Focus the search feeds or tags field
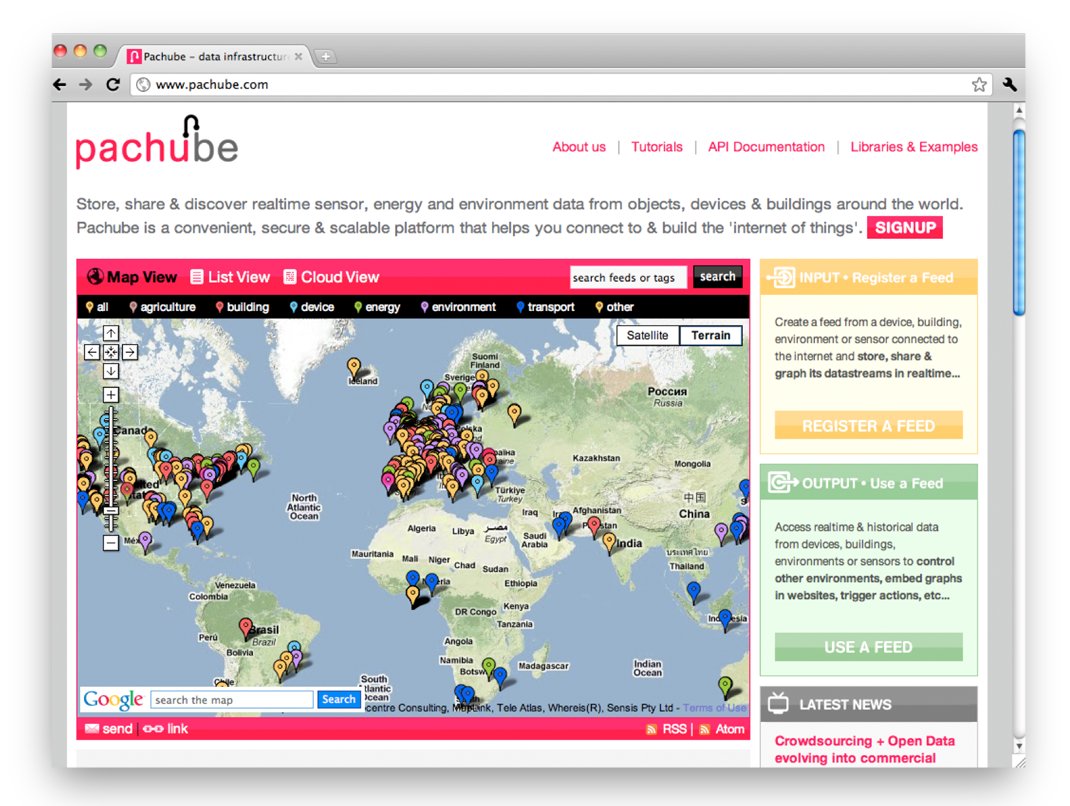 coord(628,277)
